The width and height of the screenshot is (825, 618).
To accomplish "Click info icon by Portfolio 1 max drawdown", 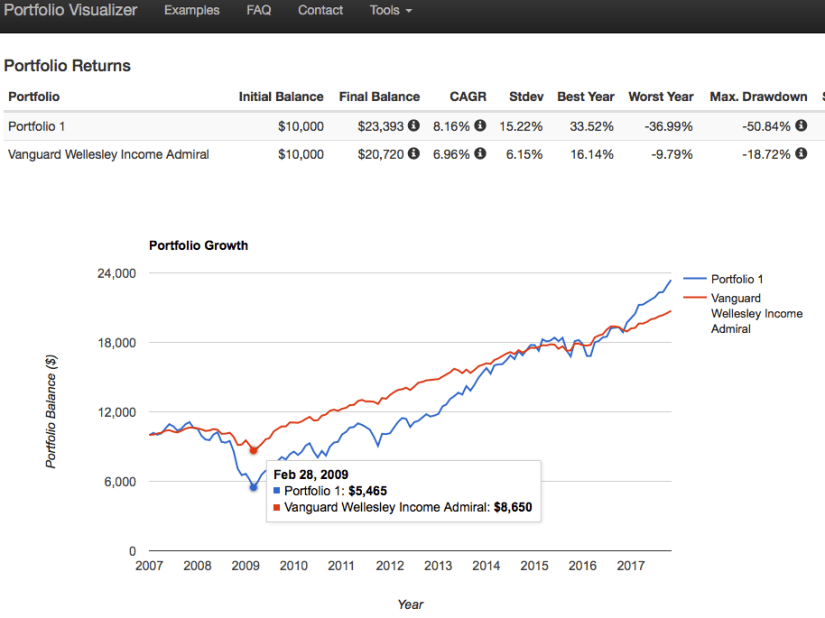I will click(x=800, y=127).
